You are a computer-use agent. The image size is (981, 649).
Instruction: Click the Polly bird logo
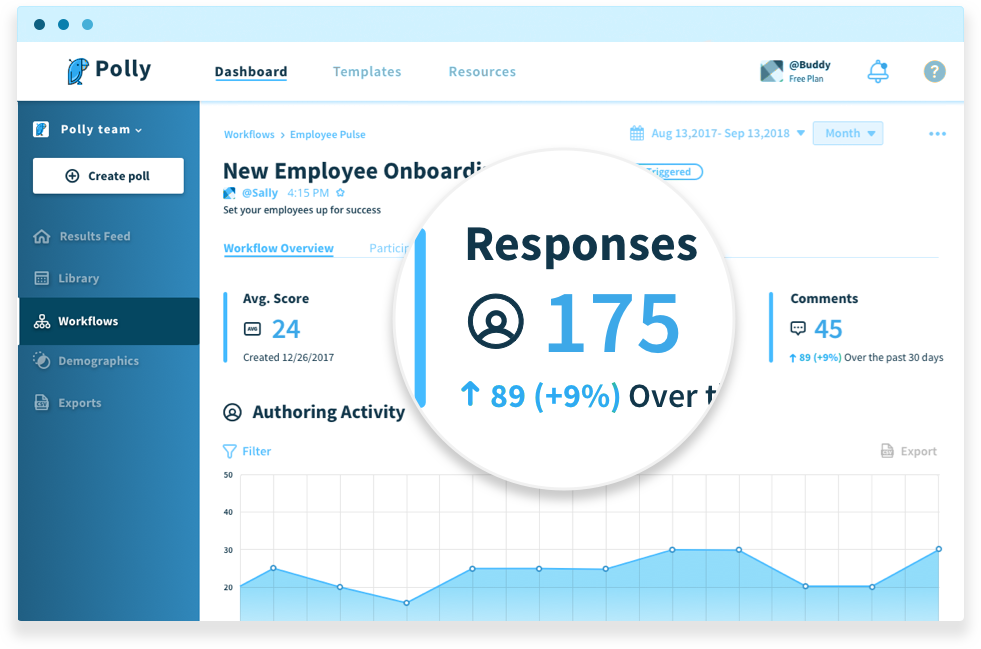click(x=77, y=71)
